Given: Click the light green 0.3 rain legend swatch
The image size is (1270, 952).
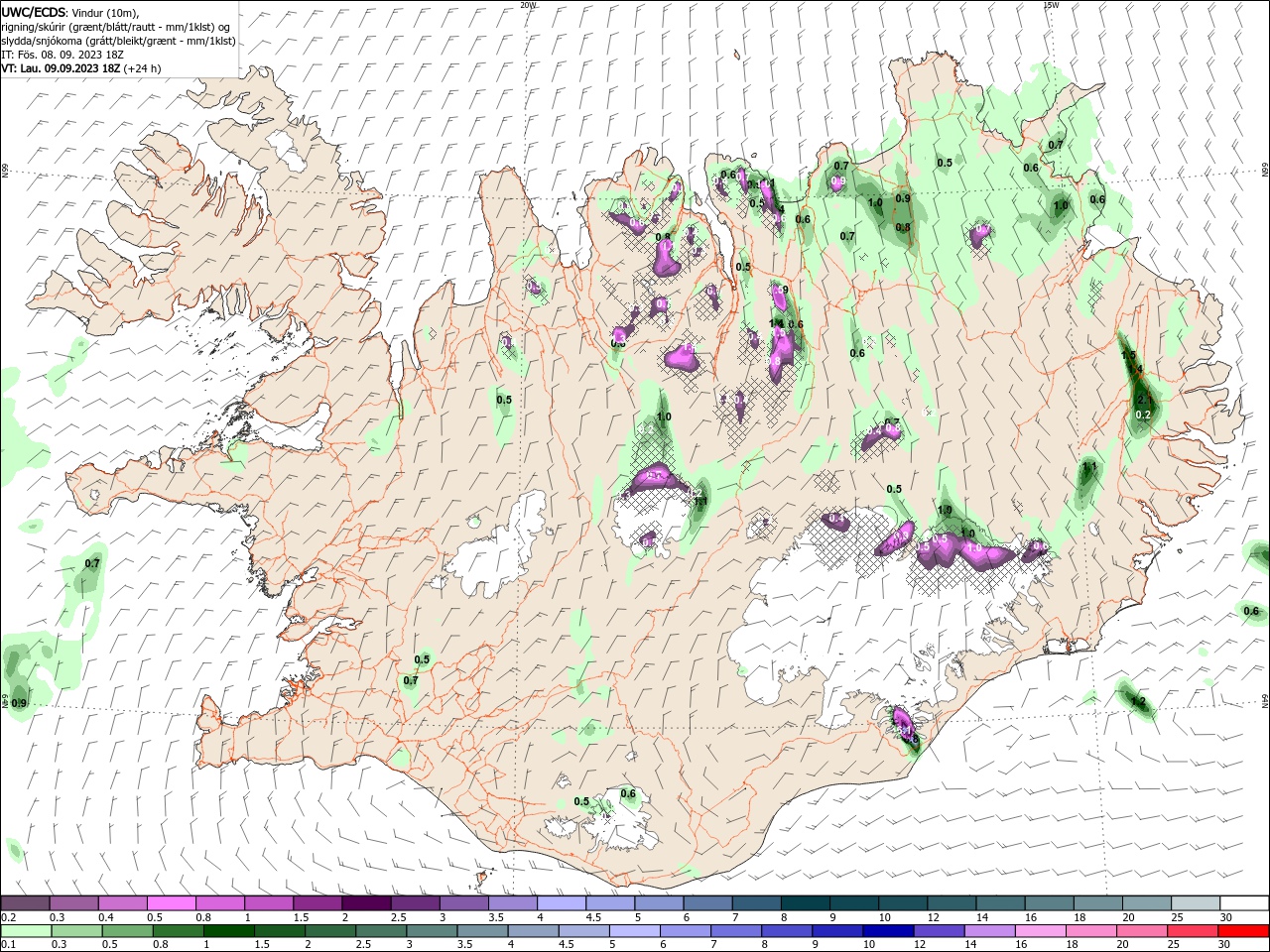Looking at the screenshot, I should [76, 931].
